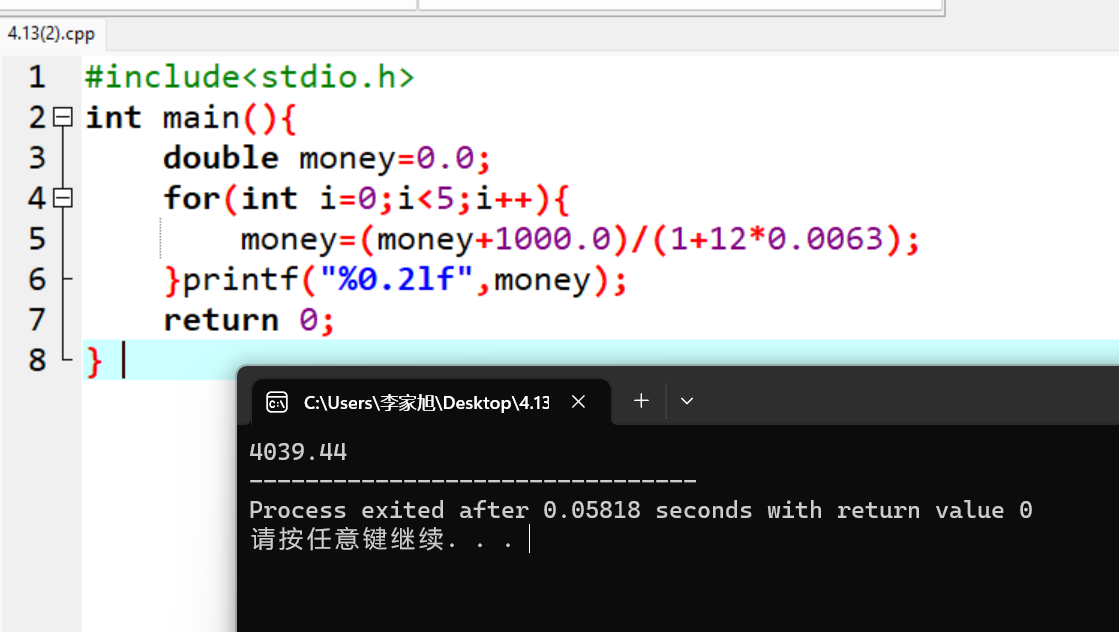Open terminal profile dropdown chevron

(687, 401)
